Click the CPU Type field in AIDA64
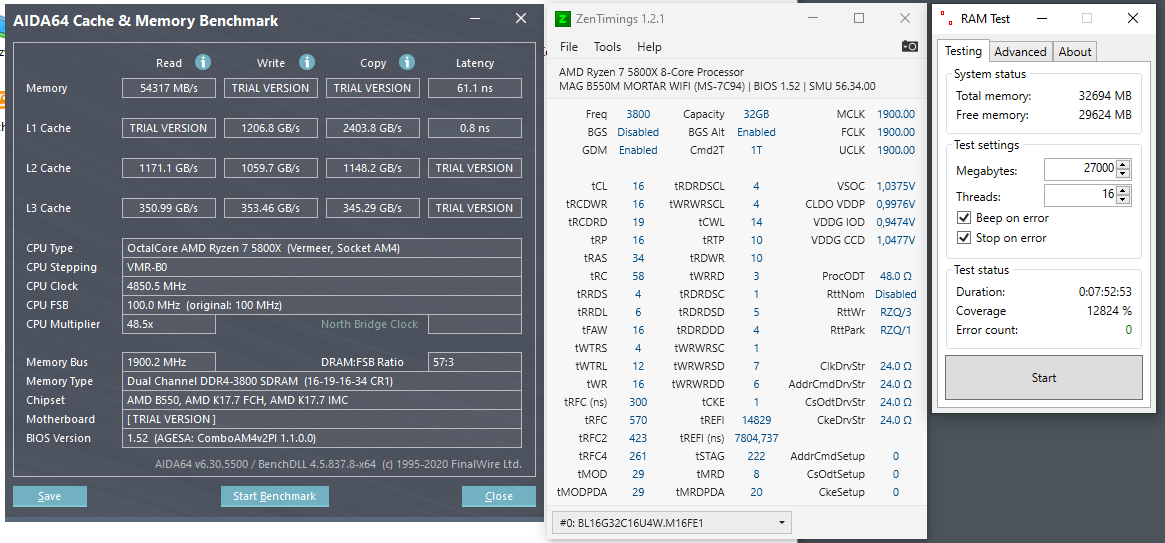The image size is (1165, 543). click(x=322, y=248)
